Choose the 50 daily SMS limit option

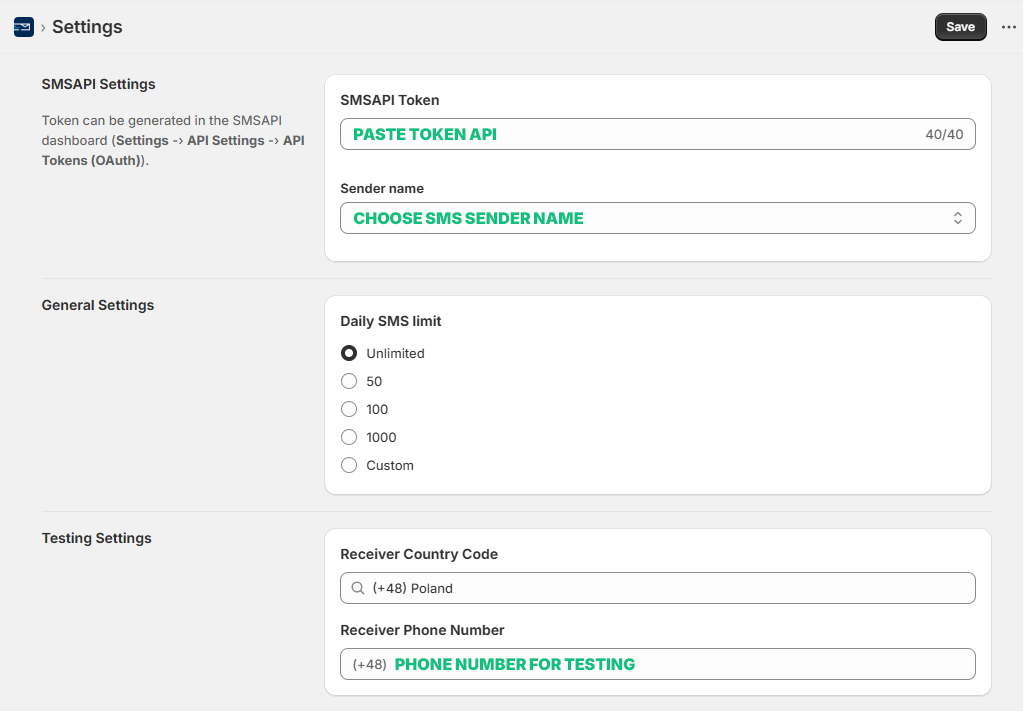click(x=349, y=381)
